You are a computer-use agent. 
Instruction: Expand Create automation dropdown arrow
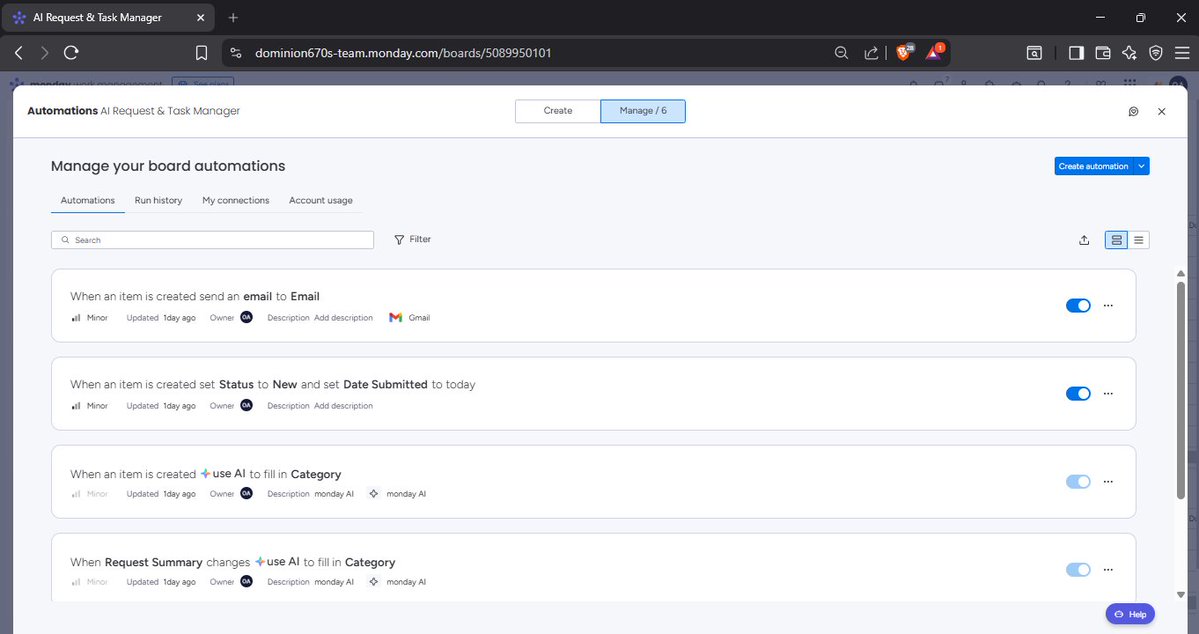point(1142,166)
